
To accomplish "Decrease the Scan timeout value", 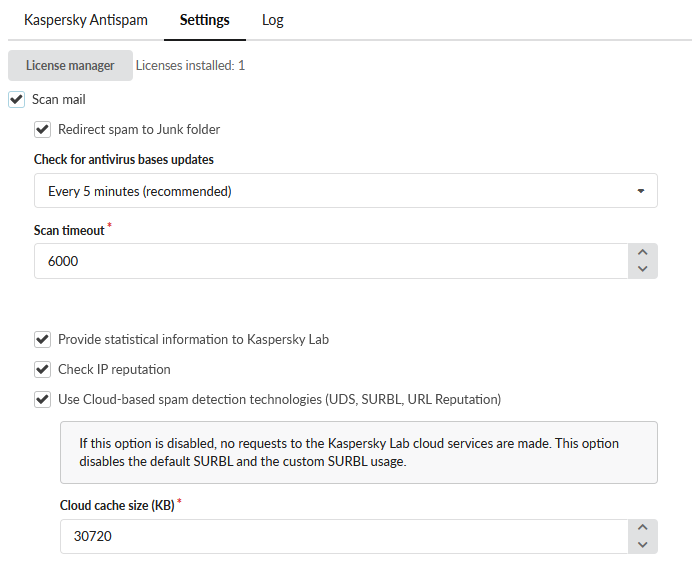I will pos(642,269).
